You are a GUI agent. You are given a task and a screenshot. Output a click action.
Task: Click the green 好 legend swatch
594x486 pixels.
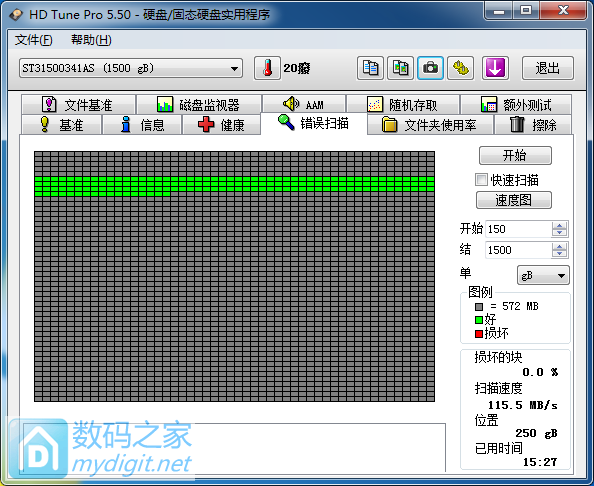pyautogui.click(x=479, y=320)
